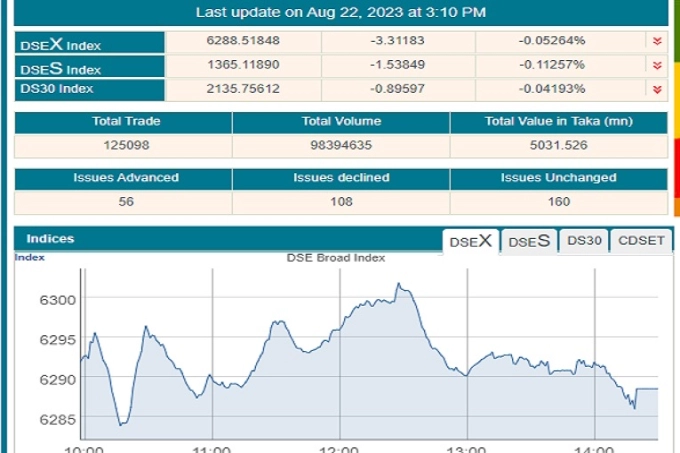Click the 6295 y-axis label
Image resolution: width=680 pixels, height=453 pixels.
click(57, 339)
